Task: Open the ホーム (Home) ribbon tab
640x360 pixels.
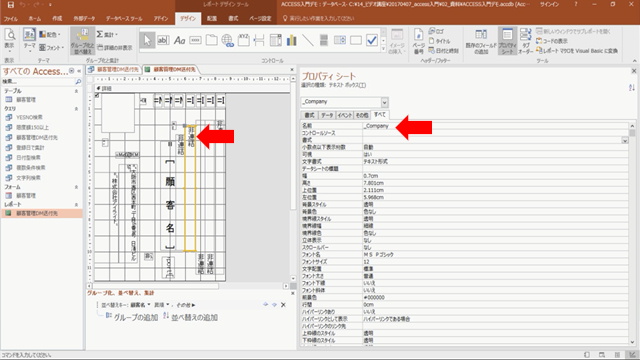Action: pos(35,18)
